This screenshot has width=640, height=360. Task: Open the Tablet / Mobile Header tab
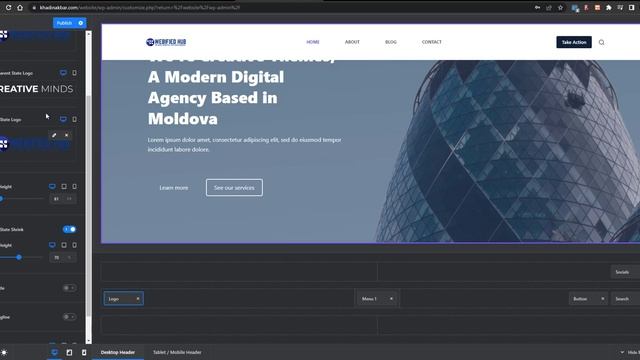177,352
